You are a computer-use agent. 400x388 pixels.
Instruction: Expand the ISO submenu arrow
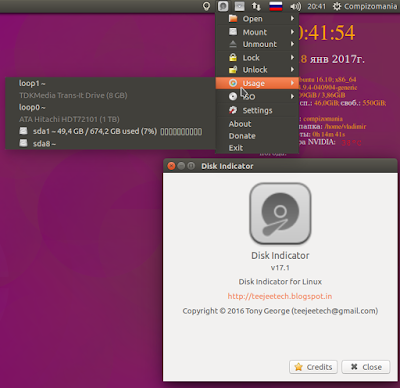[x=292, y=96]
